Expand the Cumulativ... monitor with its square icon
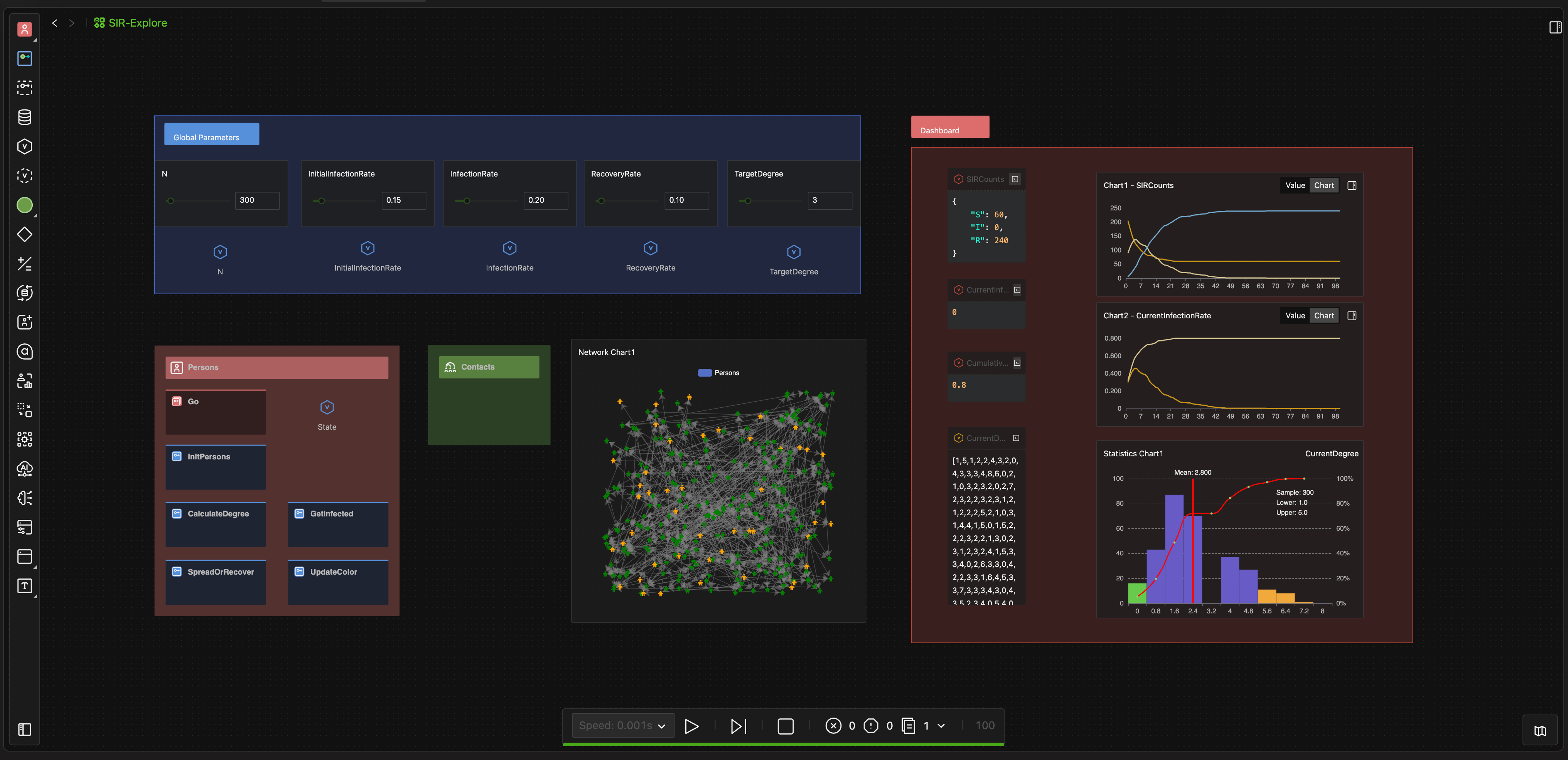The image size is (1568, 760). [x=1017, y=363]
